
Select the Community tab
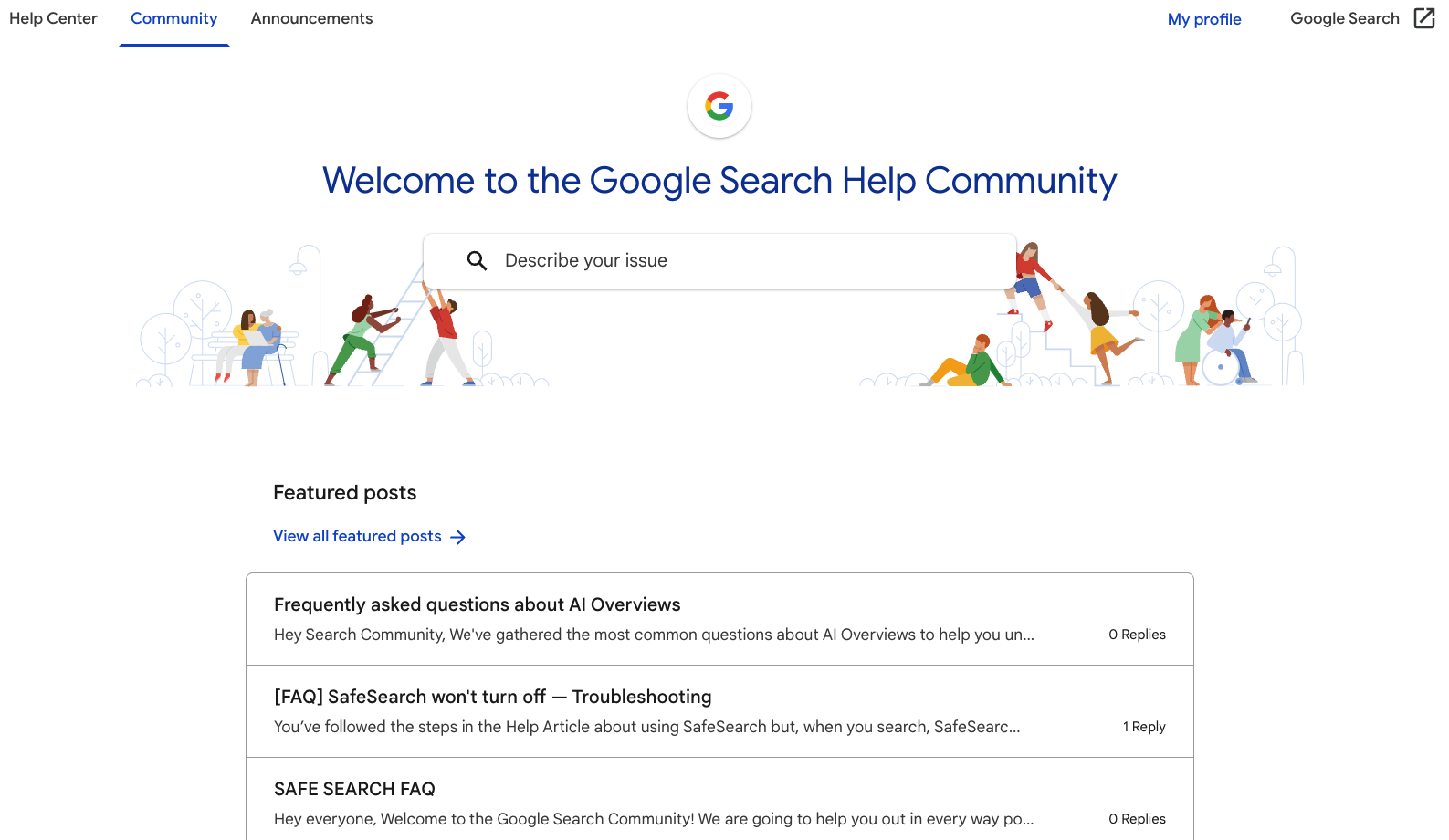173,18
